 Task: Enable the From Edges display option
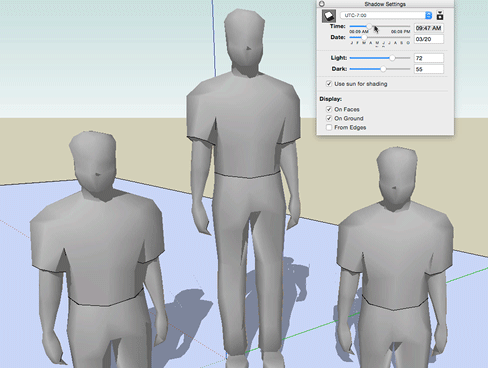click(x=329, y=127)
